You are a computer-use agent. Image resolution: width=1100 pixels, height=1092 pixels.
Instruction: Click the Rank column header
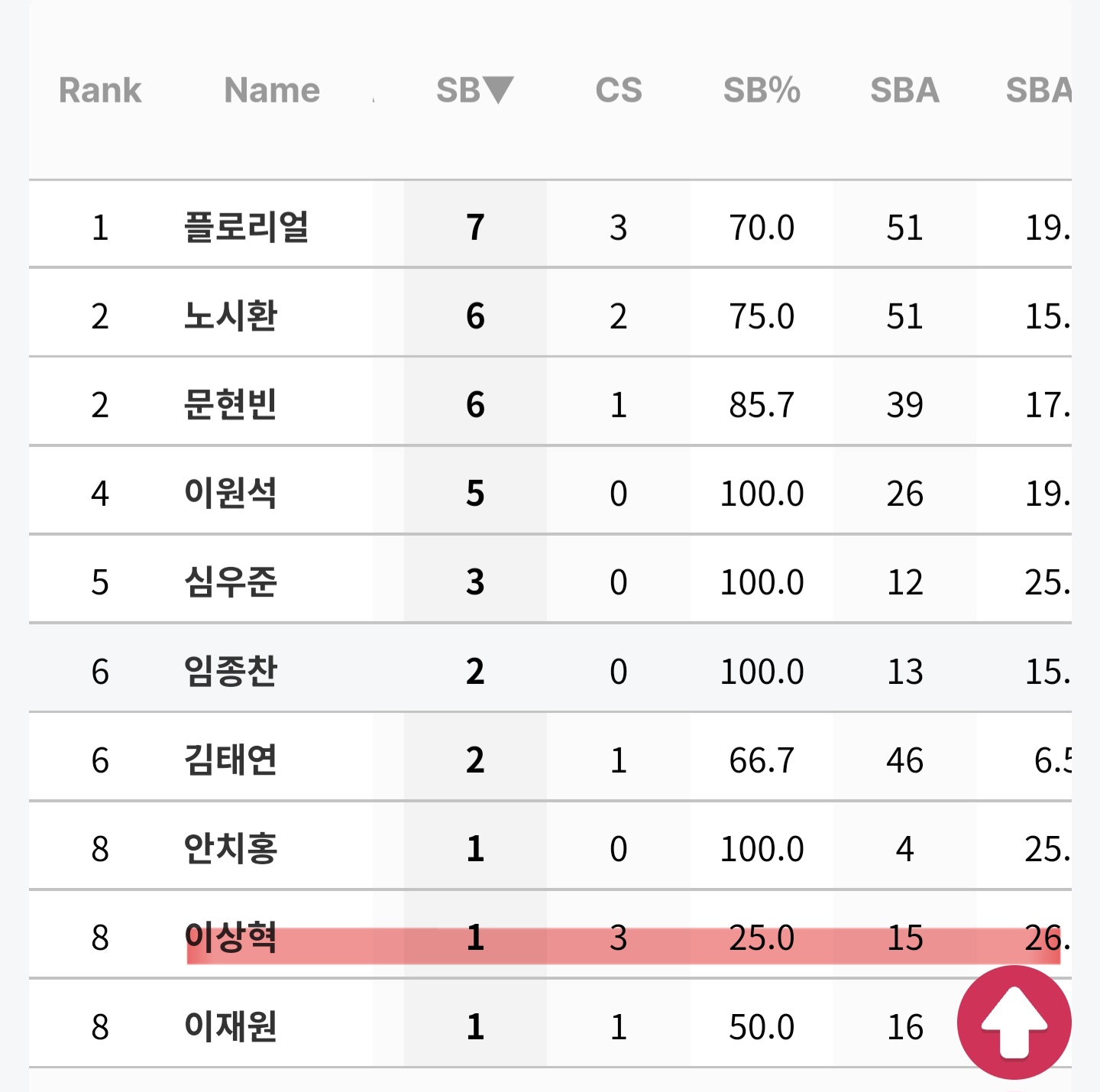100,90
